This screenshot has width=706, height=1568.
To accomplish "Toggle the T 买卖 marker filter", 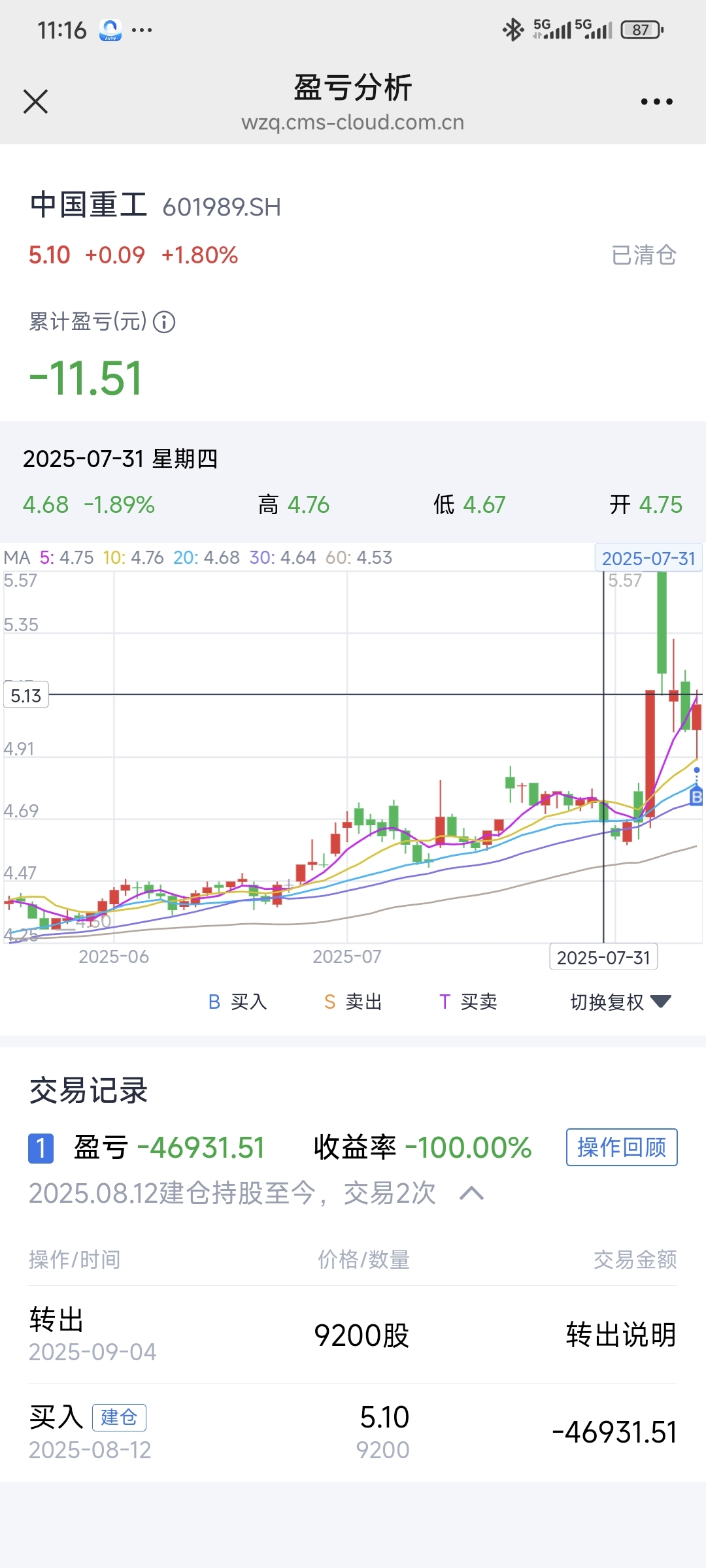I will point(468,1002).
